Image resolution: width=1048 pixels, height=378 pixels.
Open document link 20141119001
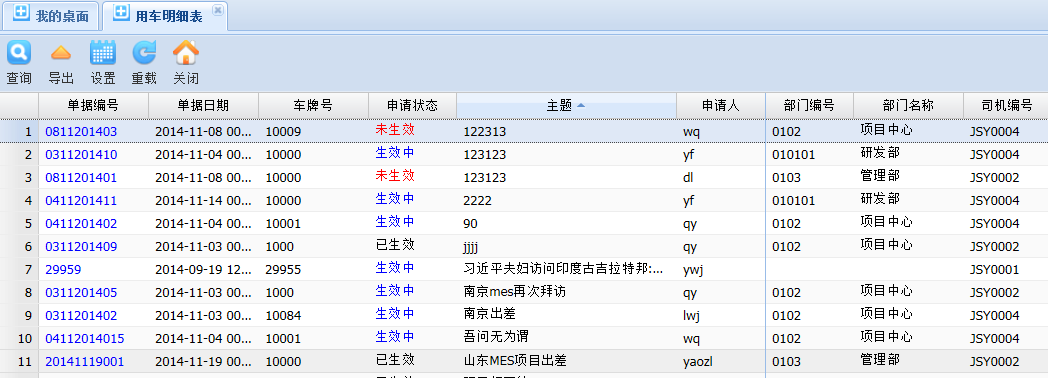[85, 361]
